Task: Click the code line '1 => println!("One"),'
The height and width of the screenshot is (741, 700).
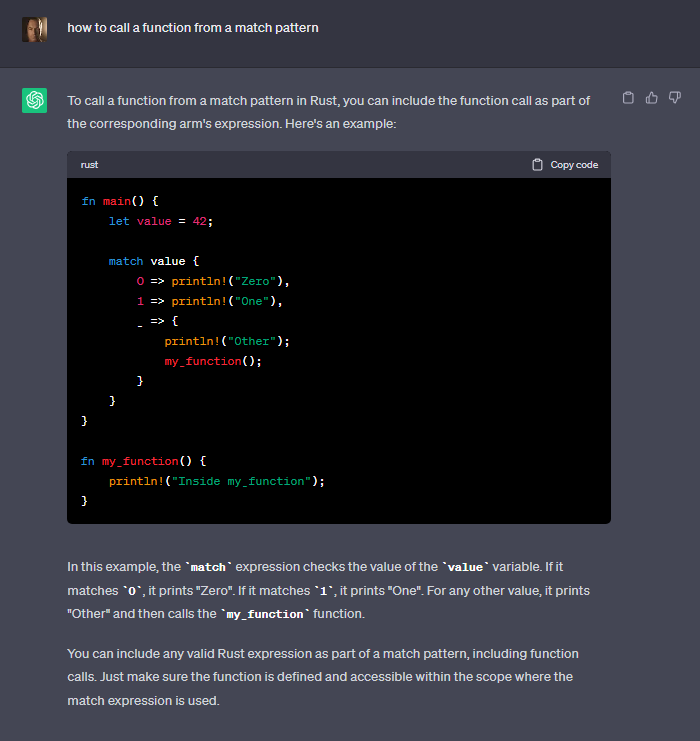Action: (x=209, y=301)
